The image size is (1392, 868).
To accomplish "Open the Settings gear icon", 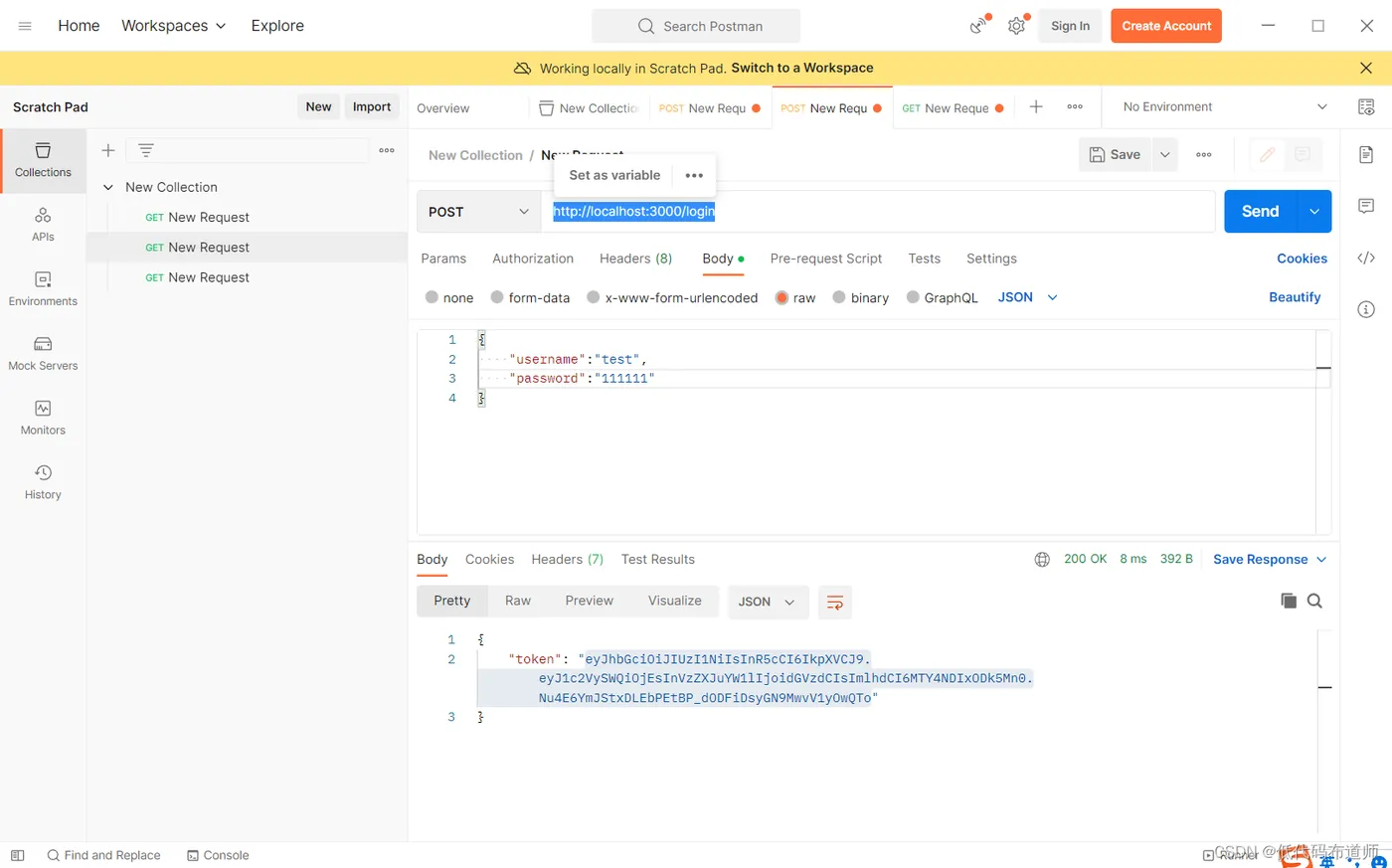I will (x=1016, y=26).
